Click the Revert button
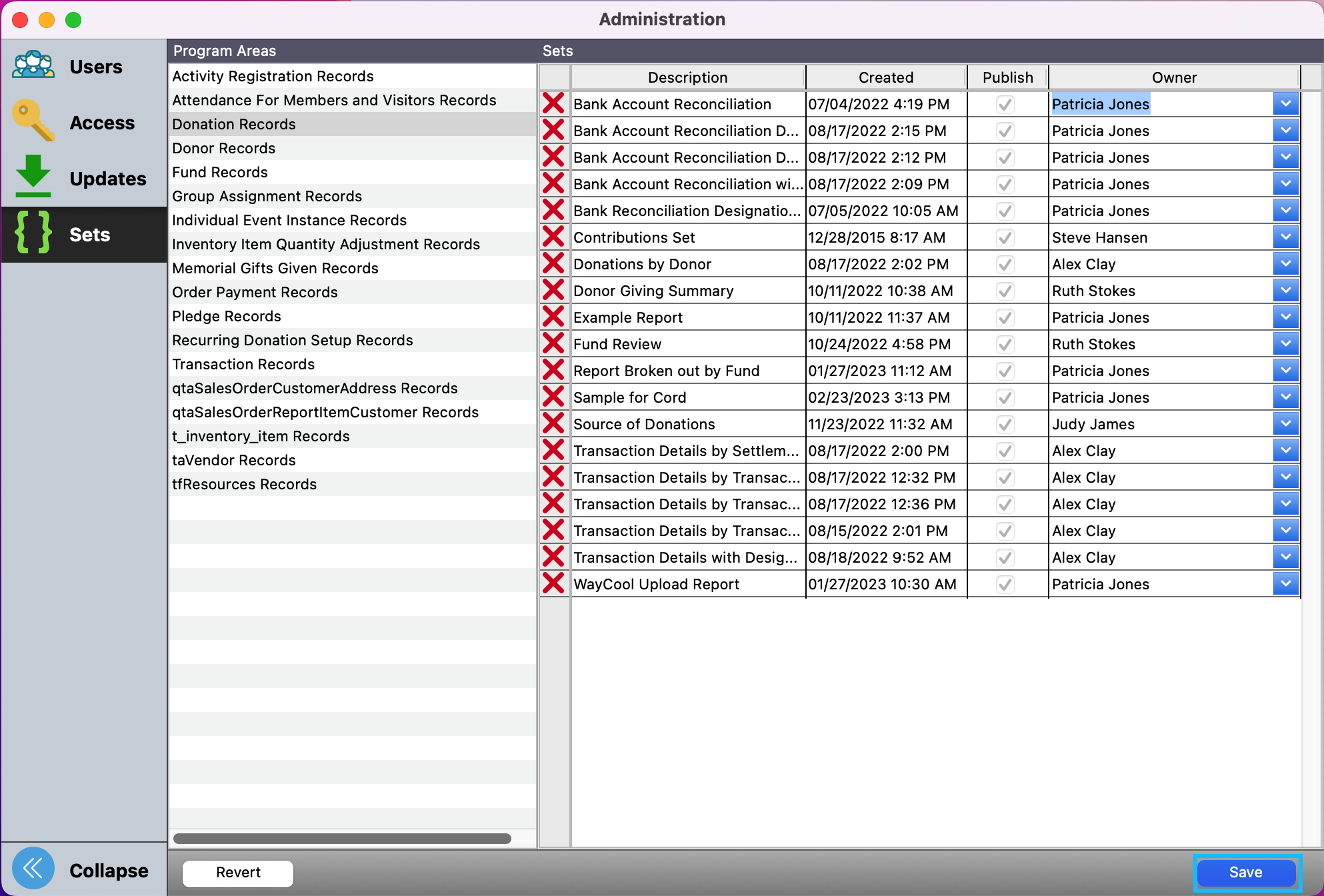The image size is (1324, 896). [x=238, y=873]
